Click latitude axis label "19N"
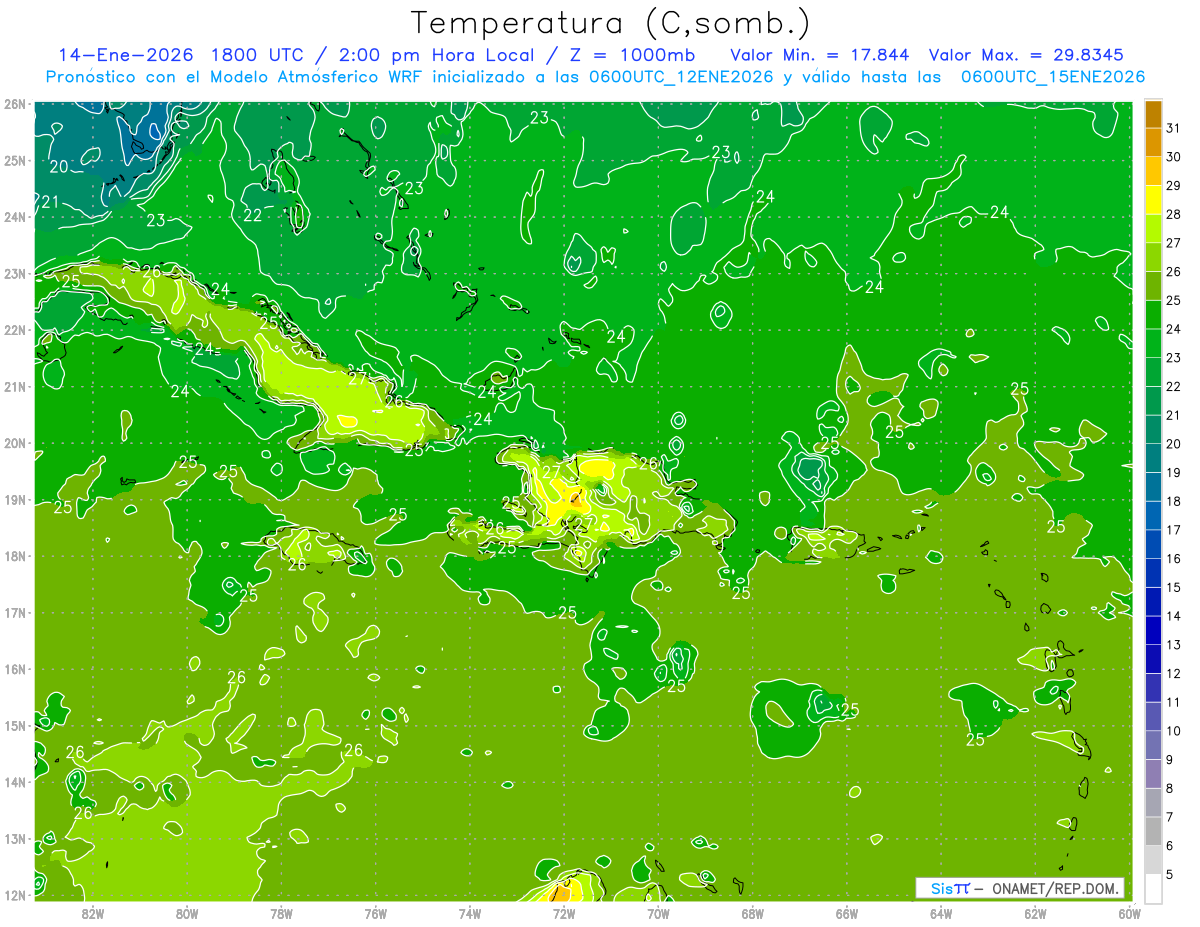The height and width of the screenshot is (927, 1200). [14, 500]
